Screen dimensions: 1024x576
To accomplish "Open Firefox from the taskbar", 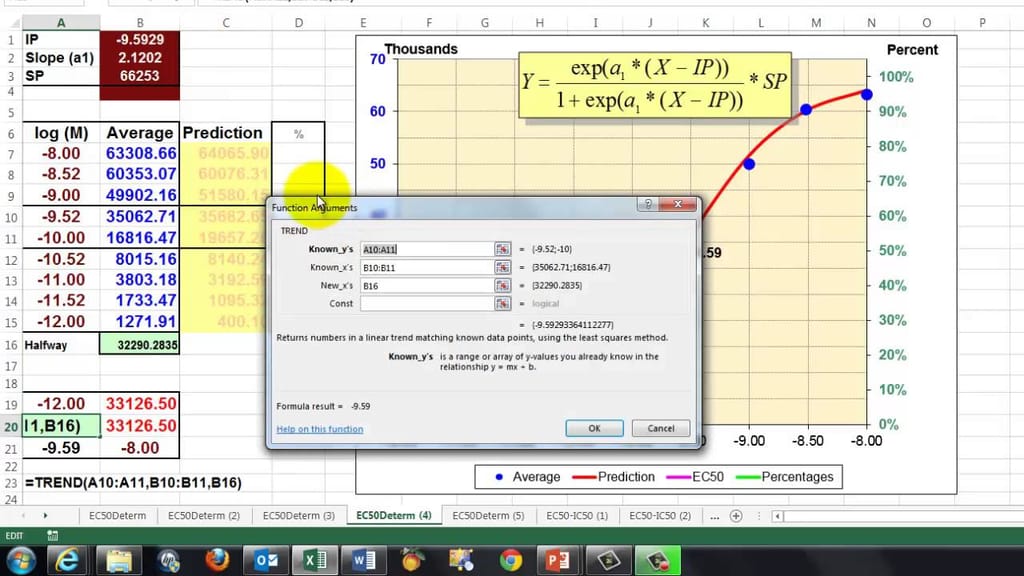I will 217,560.
